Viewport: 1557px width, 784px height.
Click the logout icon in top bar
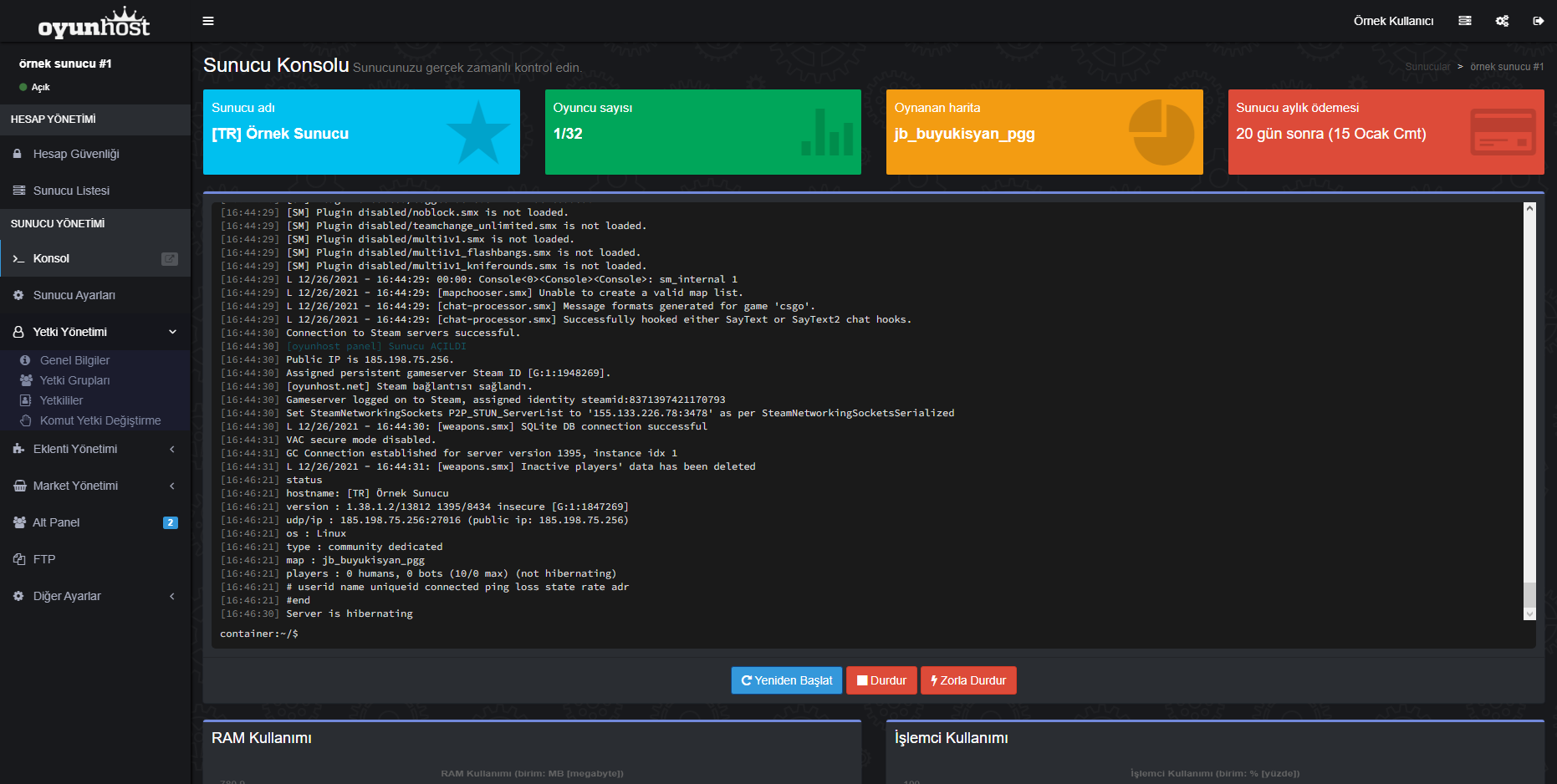point(1538,21)
